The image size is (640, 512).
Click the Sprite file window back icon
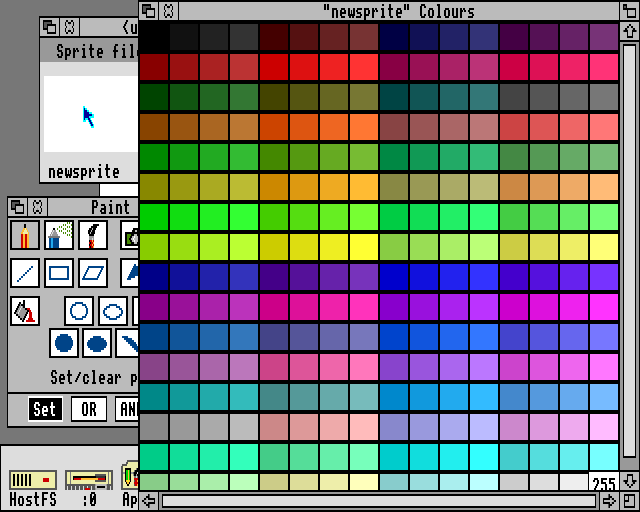(50, 27)
